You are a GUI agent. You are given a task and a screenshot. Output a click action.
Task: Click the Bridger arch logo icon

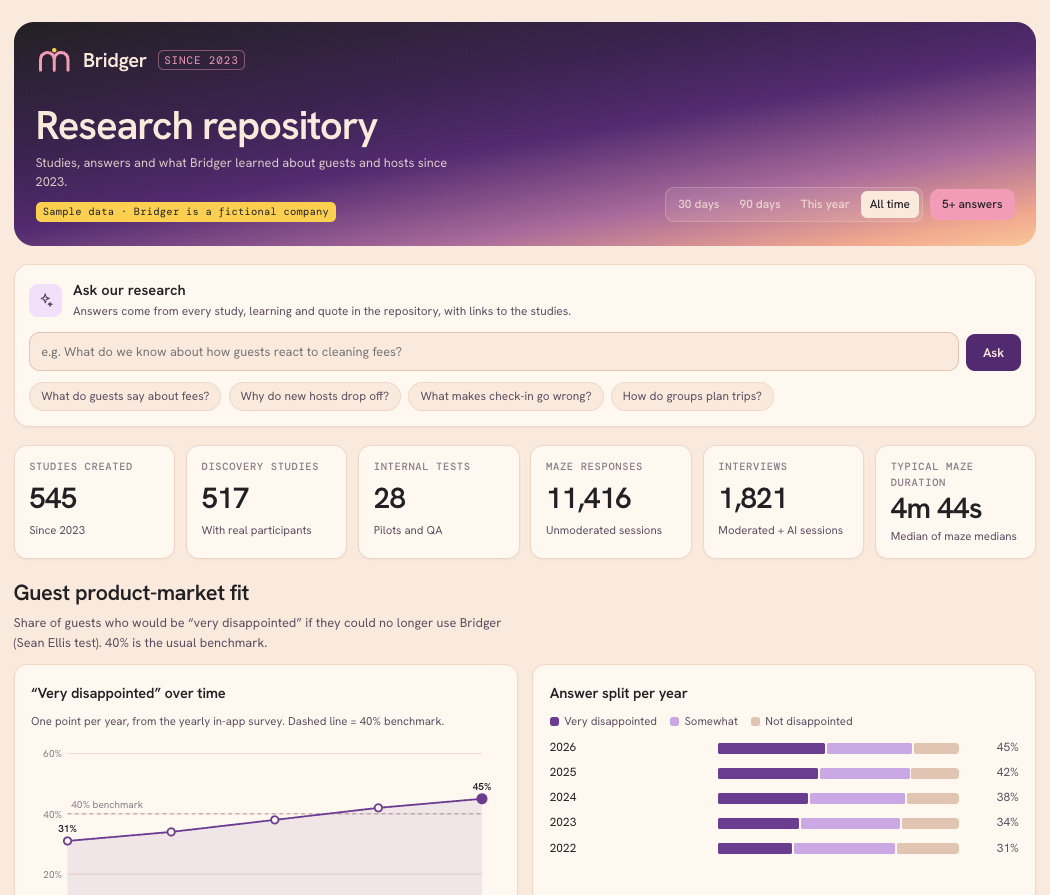tap(54, 60)
